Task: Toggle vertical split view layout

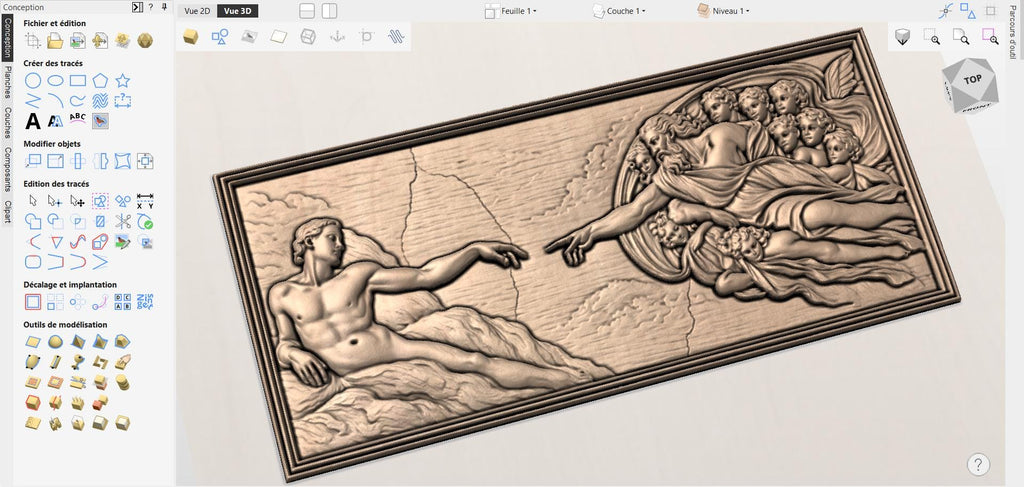Action: 330,11
